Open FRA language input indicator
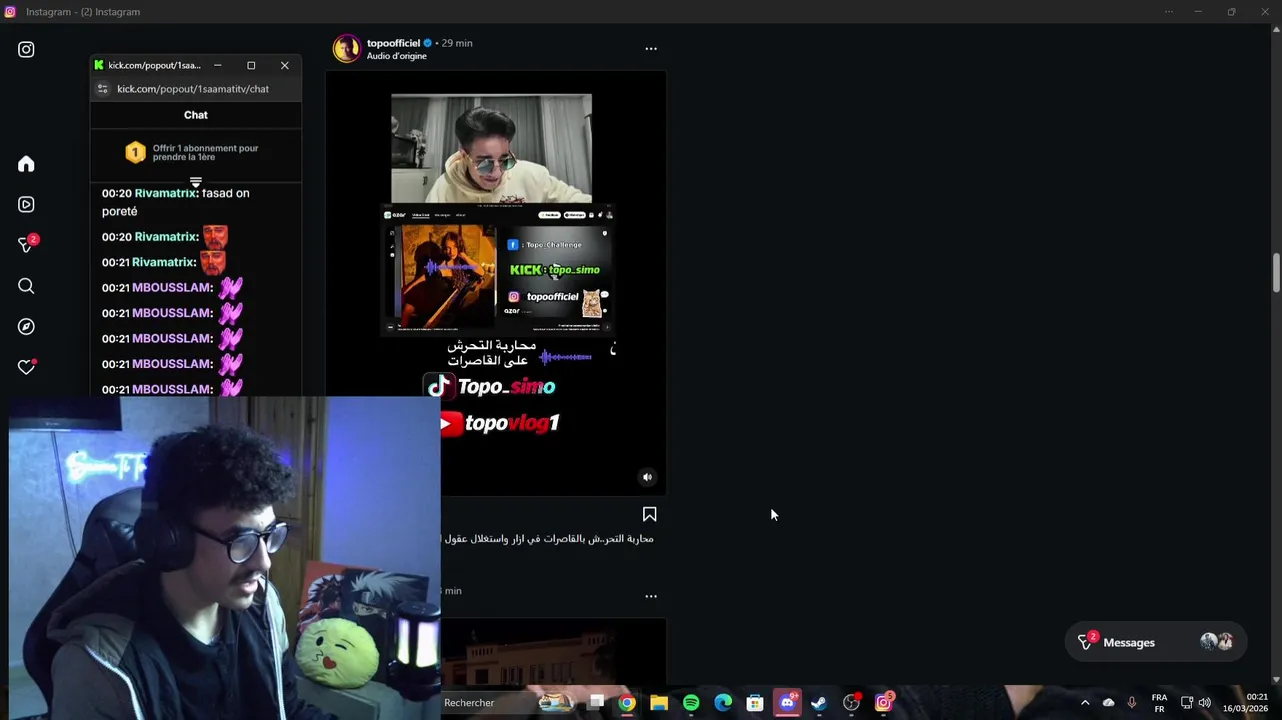 1159,703
